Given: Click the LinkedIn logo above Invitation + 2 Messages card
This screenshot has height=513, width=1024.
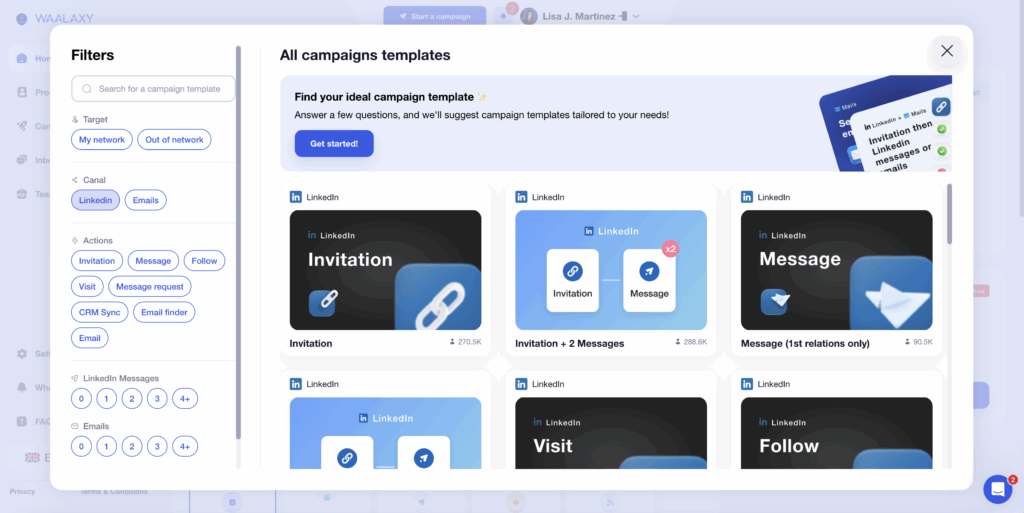Looking at the screenshot, I should point(521,197).
